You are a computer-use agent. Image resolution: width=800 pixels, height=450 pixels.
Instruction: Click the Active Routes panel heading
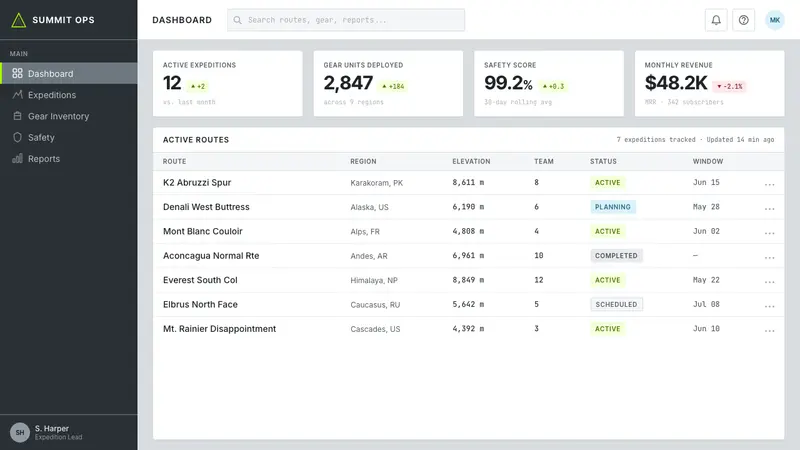pyautogui.click(x=196, y=140)
